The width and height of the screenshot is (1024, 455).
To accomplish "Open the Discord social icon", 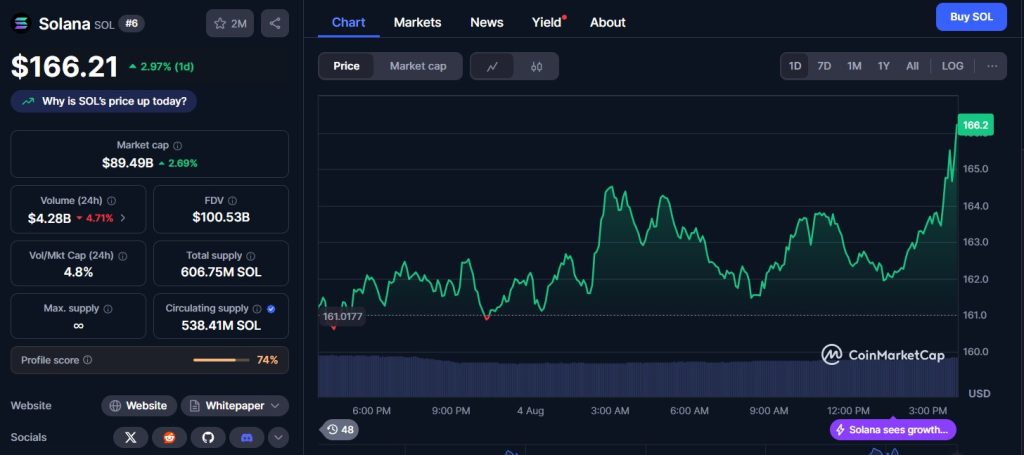I will click(x=245, y=437).
